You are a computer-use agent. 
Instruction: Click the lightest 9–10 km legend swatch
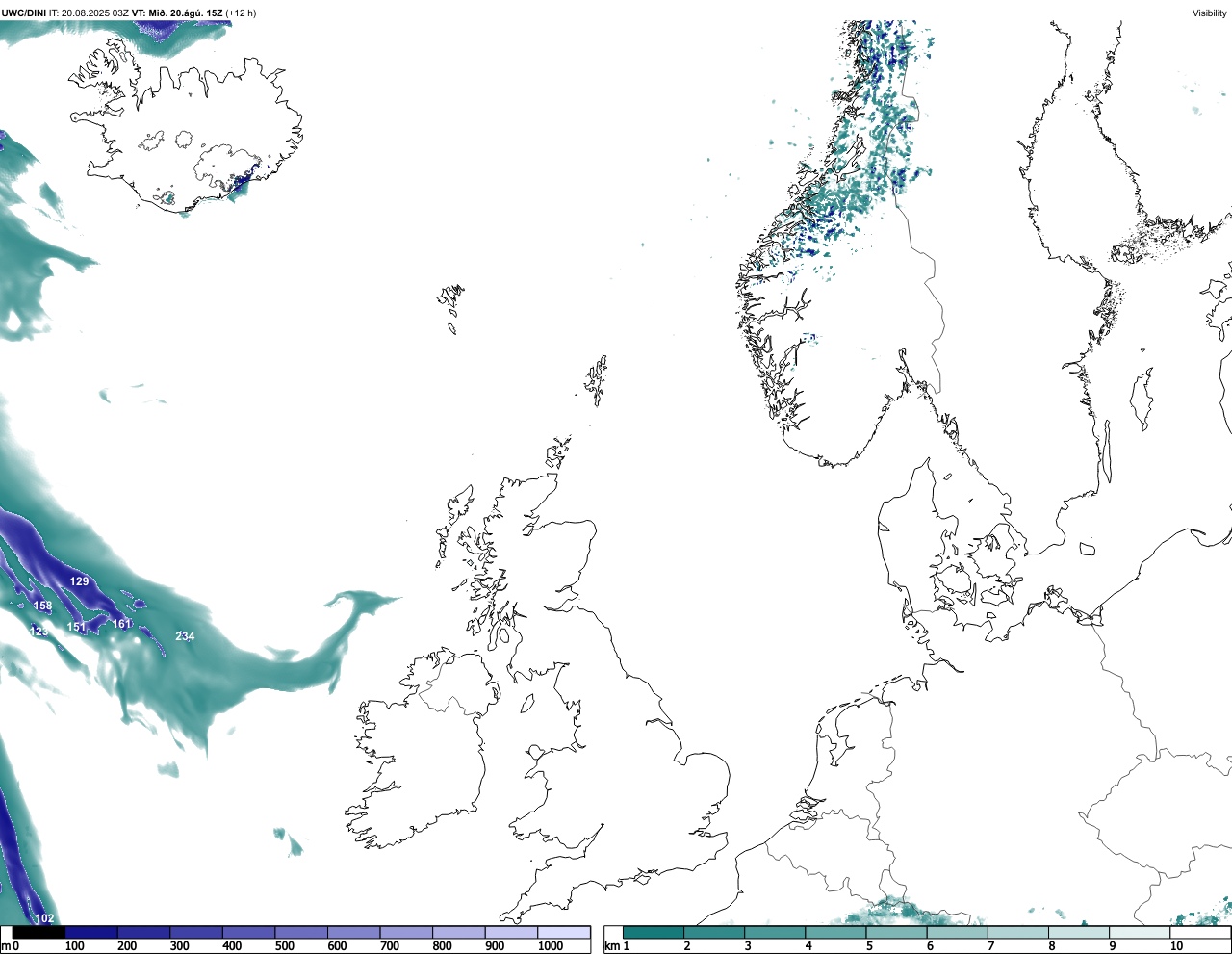pos(1139,932)
